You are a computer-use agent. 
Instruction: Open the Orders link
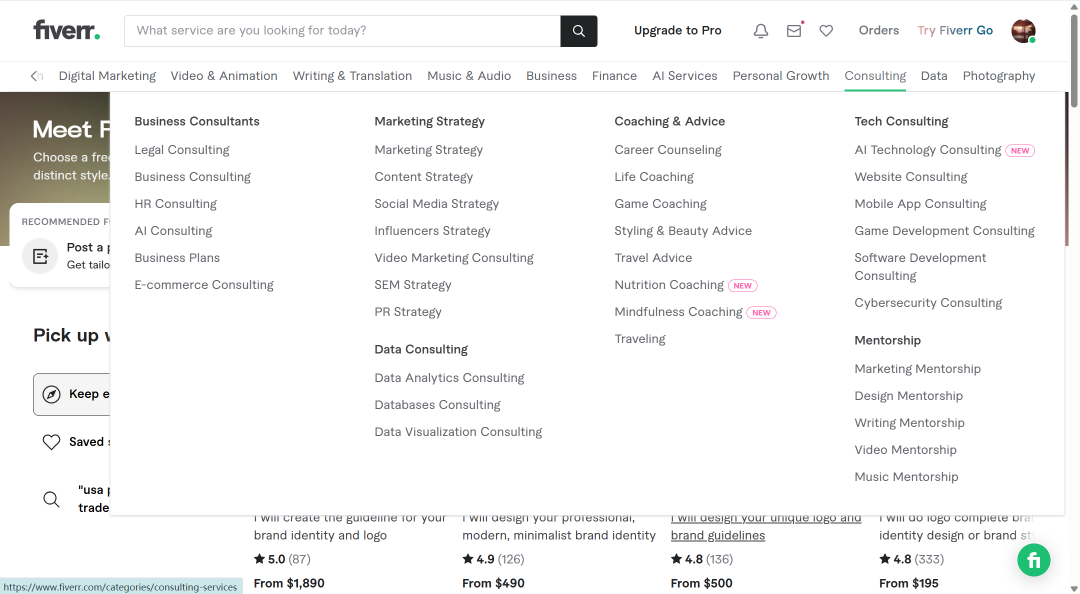[879, 30]
